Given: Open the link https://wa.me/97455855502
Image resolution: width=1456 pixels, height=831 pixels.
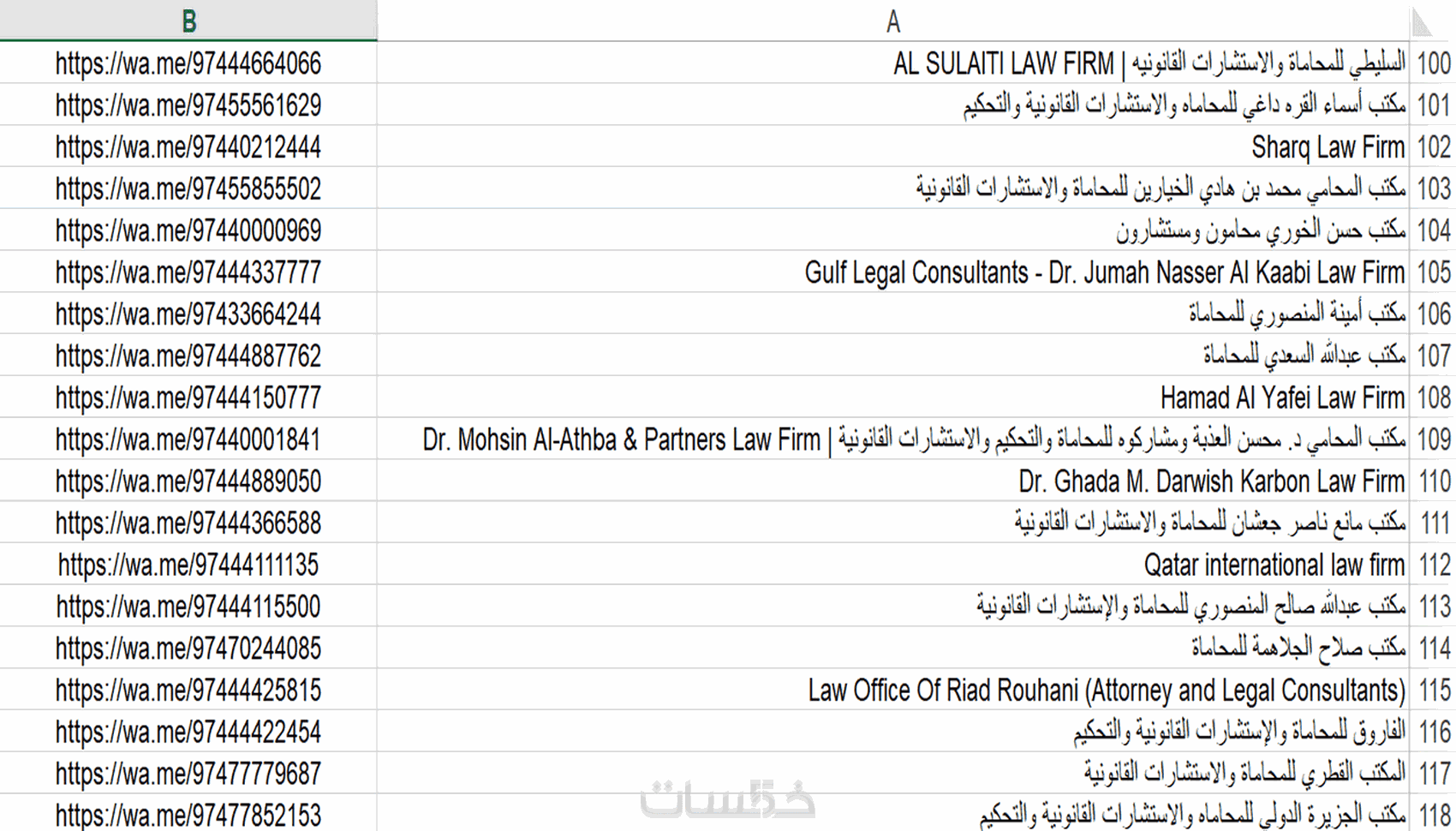Looking at the screenshot, I should [x=188, y=188].
